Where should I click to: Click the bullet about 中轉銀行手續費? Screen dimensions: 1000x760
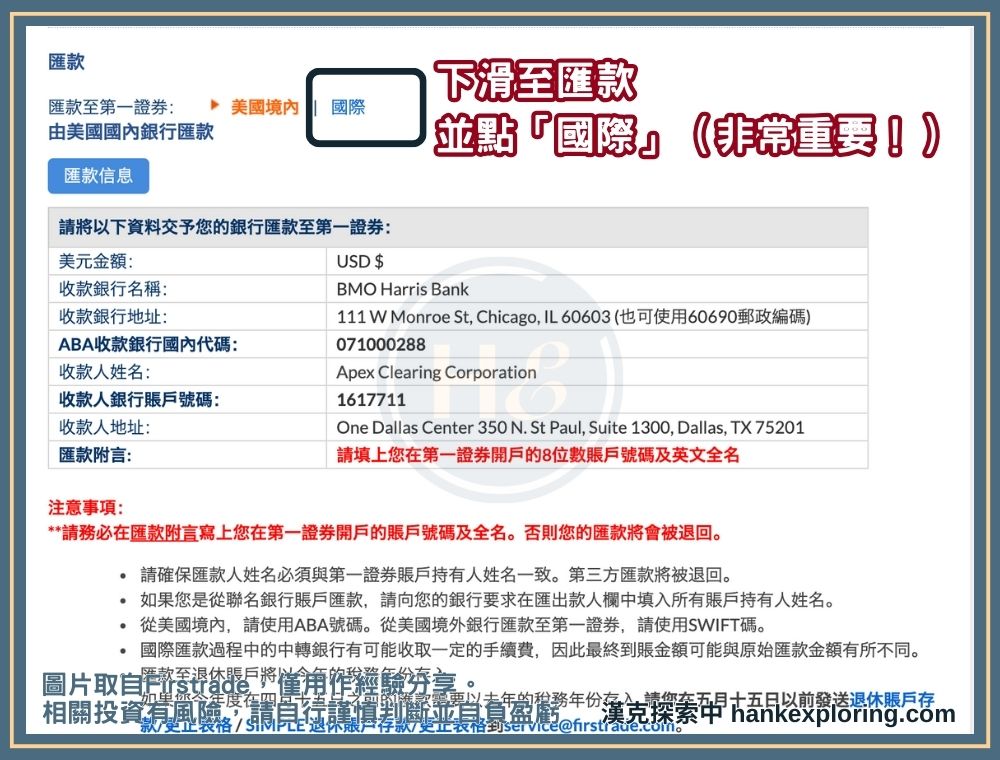coord(532,650)
